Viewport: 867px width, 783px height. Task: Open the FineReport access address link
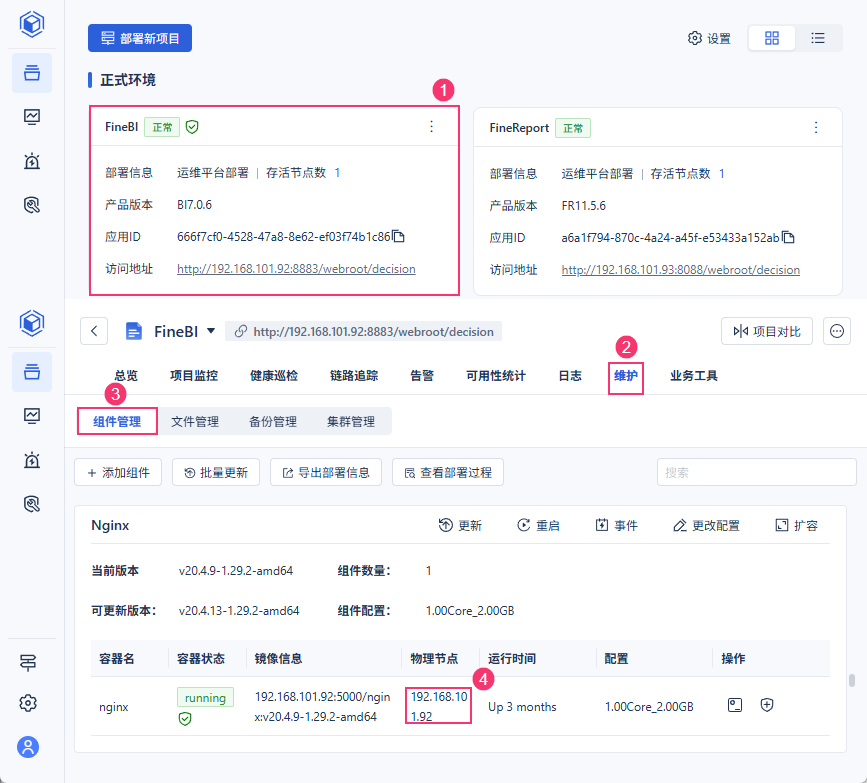coord(681,270)
